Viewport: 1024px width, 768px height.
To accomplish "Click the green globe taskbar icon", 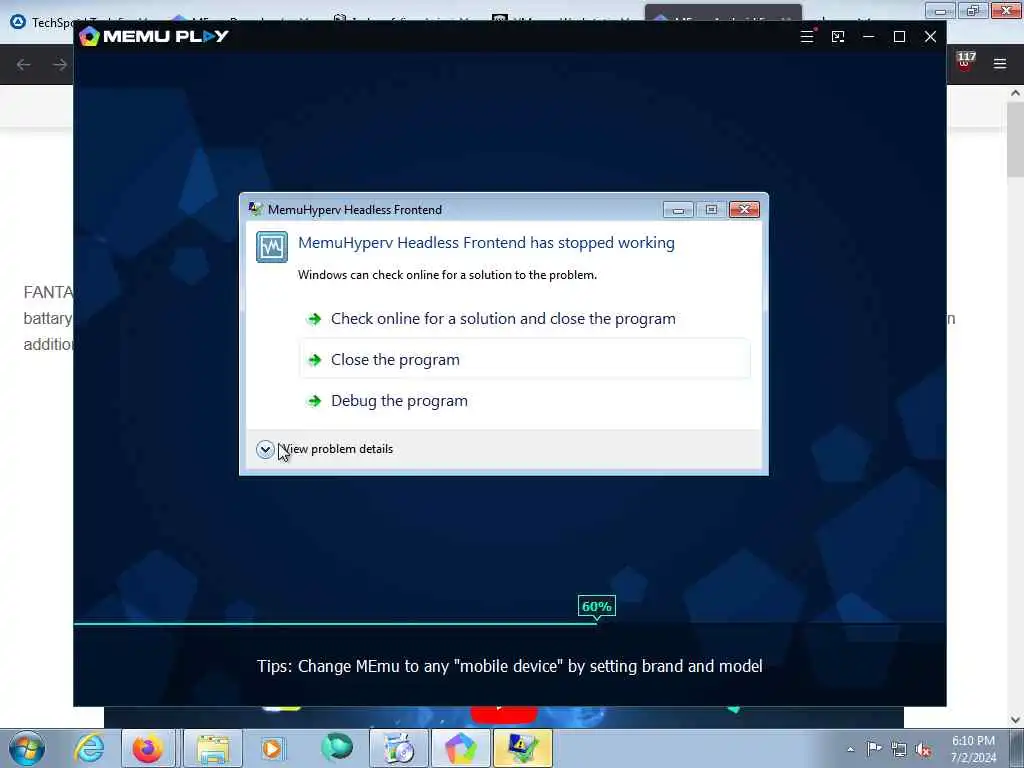I will 337,747.
